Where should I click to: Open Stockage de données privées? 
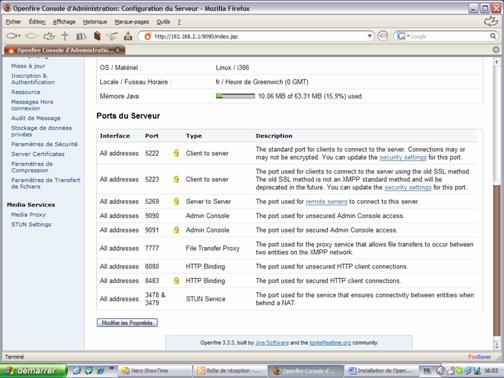point(41,131)
